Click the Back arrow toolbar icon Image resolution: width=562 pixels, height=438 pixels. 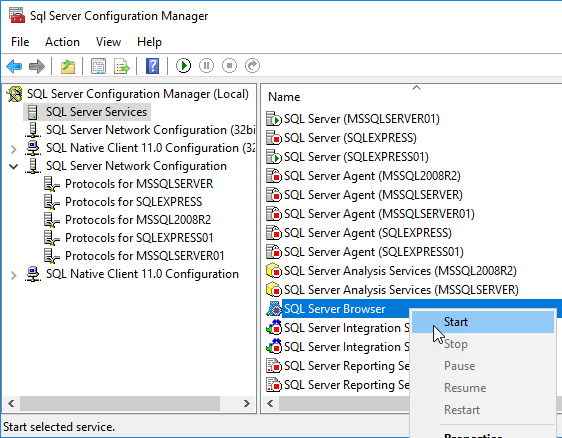tap(14, 66)
